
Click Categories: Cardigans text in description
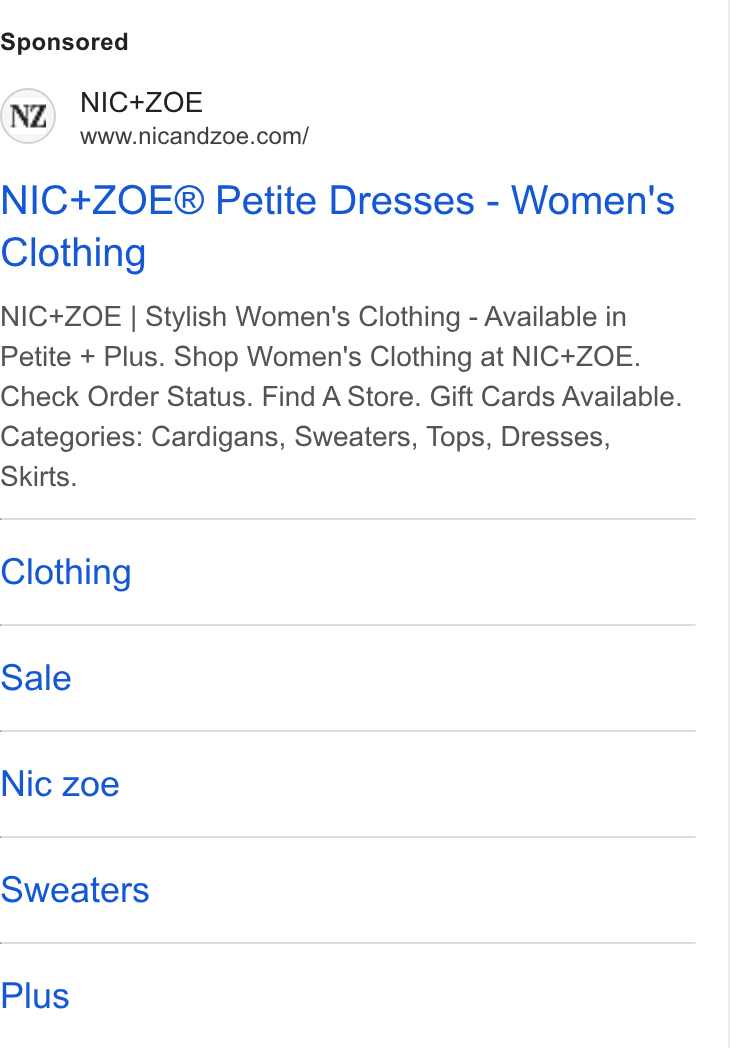coord(143,436)
